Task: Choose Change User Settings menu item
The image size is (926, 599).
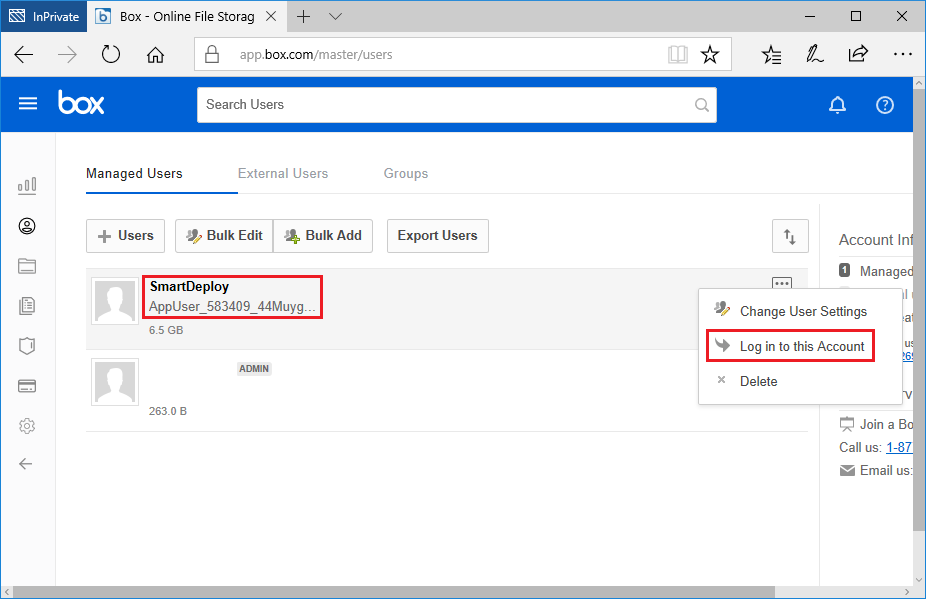Action: 800,311
